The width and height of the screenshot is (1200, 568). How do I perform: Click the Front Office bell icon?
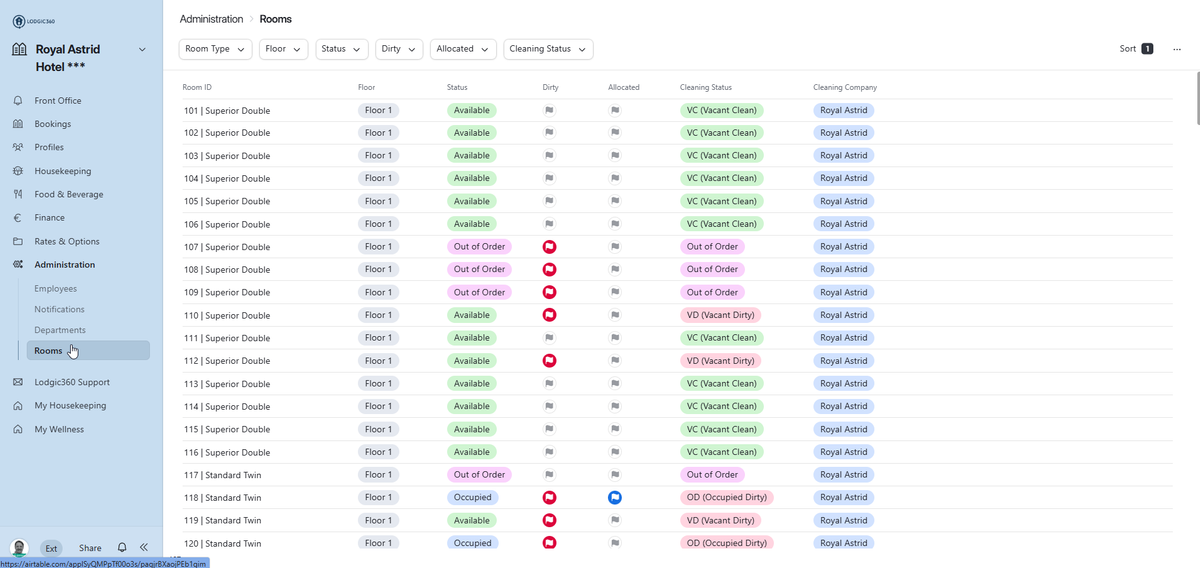click(x=18, y=101)
